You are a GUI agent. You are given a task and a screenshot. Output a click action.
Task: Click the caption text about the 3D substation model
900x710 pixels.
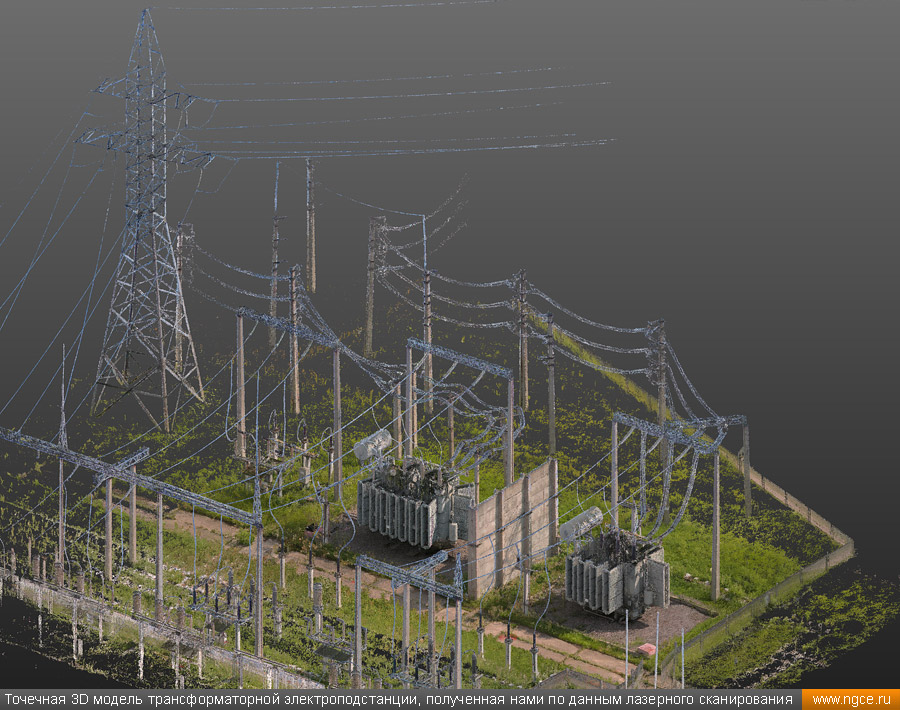[x=400, y=699]
